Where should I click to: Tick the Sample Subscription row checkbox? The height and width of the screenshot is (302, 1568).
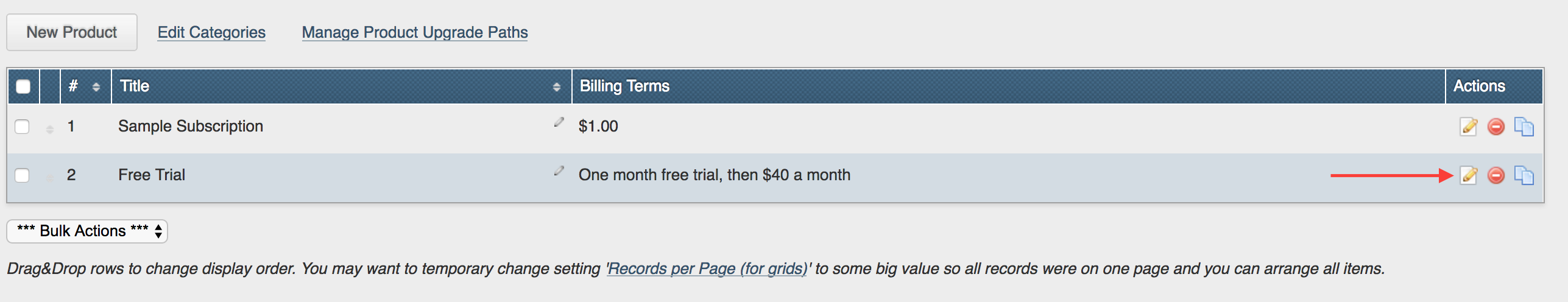(x=22, y=127)
